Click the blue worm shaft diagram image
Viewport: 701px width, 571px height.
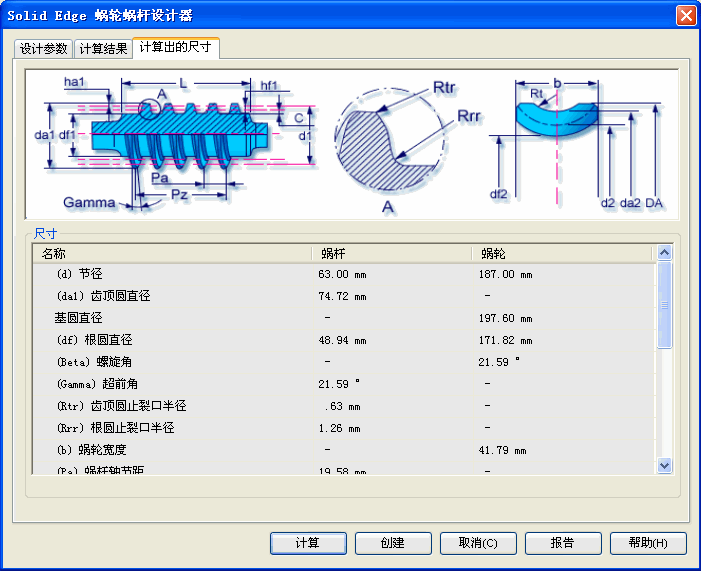tap(175, 140)
